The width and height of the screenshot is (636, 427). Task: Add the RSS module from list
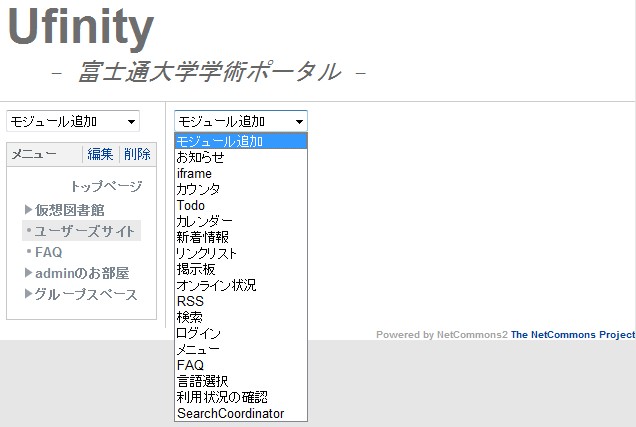tap(241, 301)
